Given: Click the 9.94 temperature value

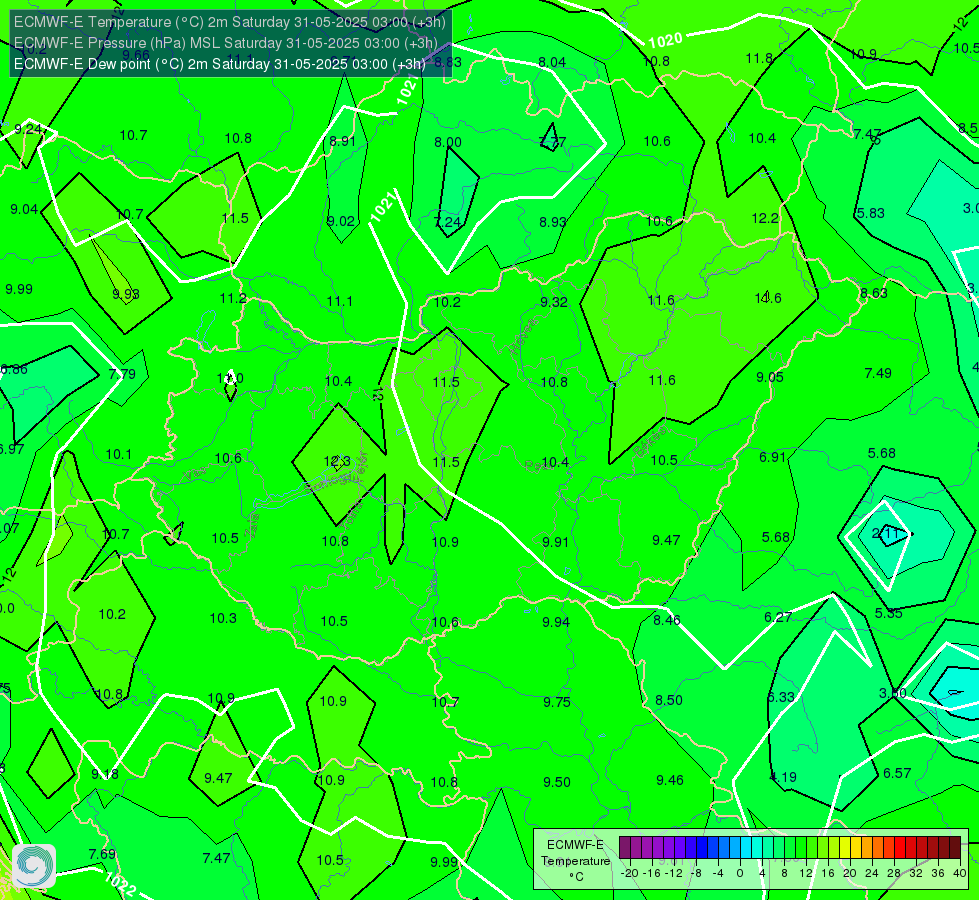Looking at the screenshot, I should click(x=556, y=622).
